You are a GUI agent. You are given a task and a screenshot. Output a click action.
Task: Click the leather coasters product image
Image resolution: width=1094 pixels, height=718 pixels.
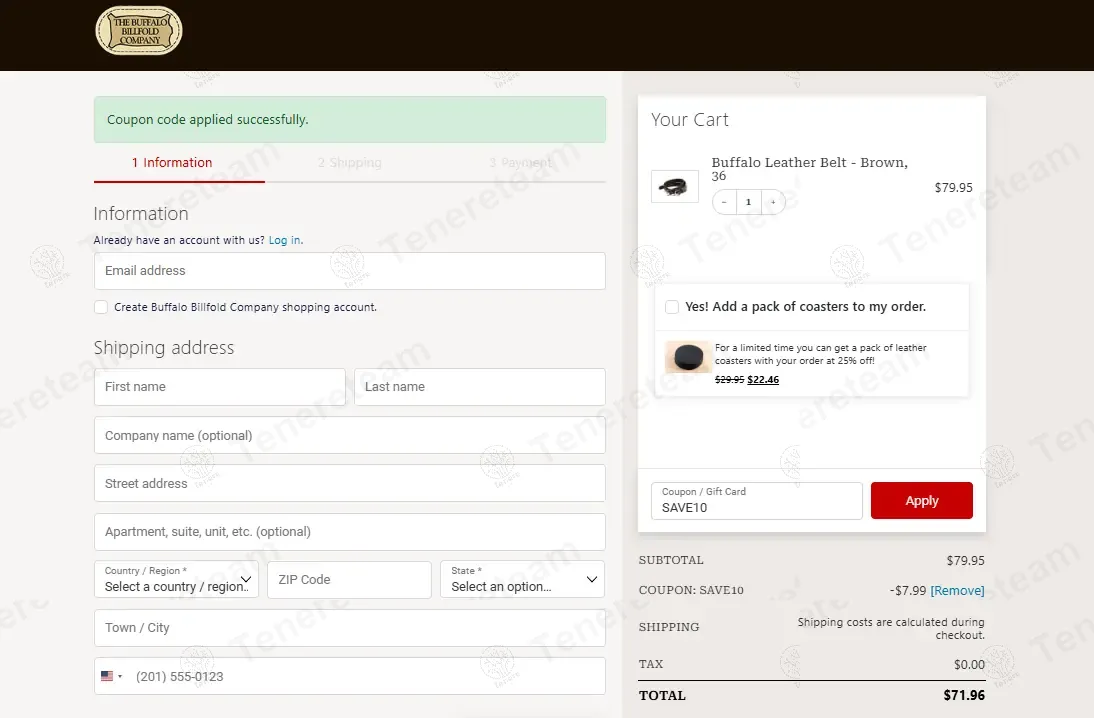[688, 357]
